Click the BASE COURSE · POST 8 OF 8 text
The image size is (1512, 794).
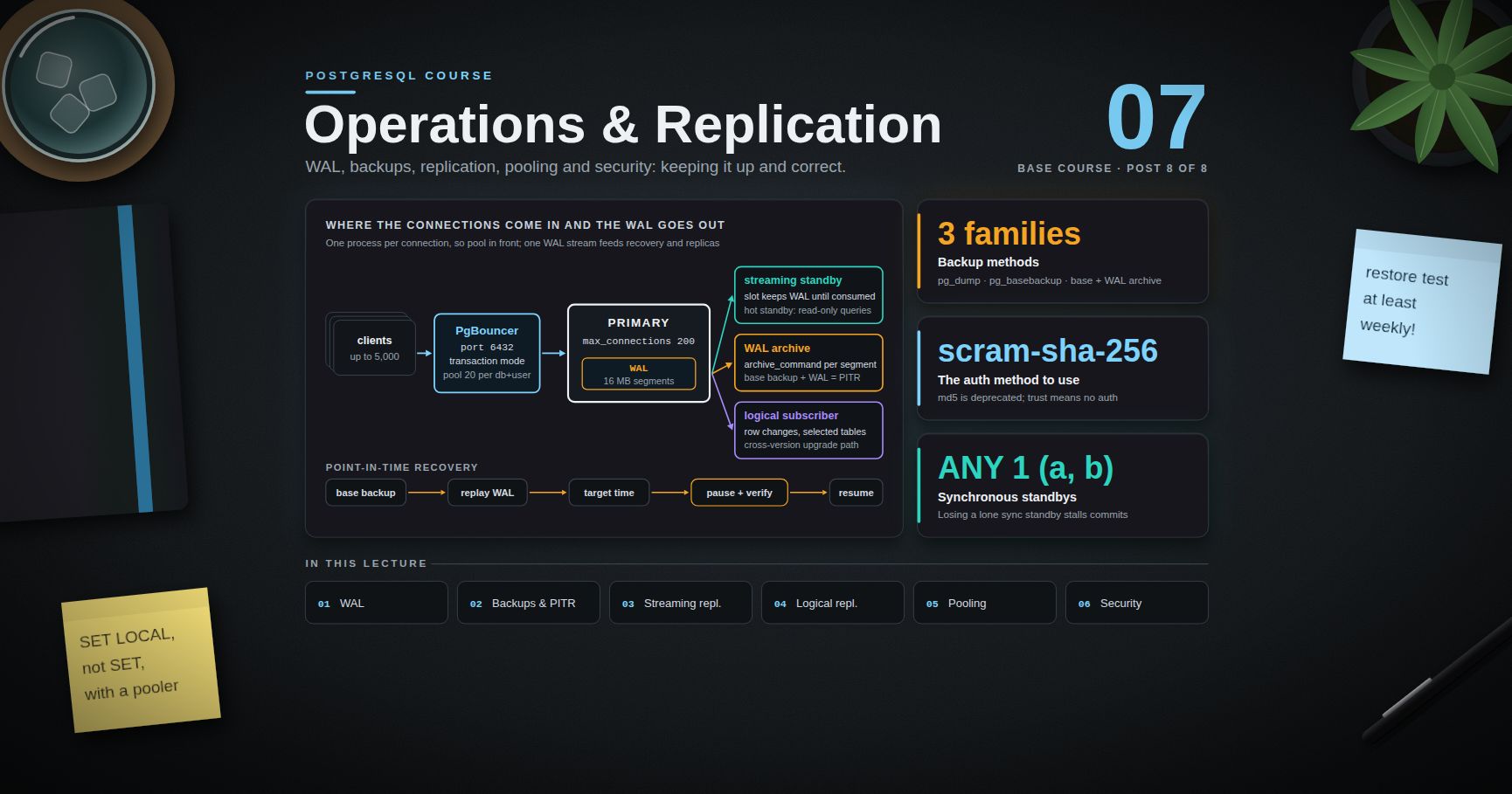pyautogui.click(x=1112, y=169)
